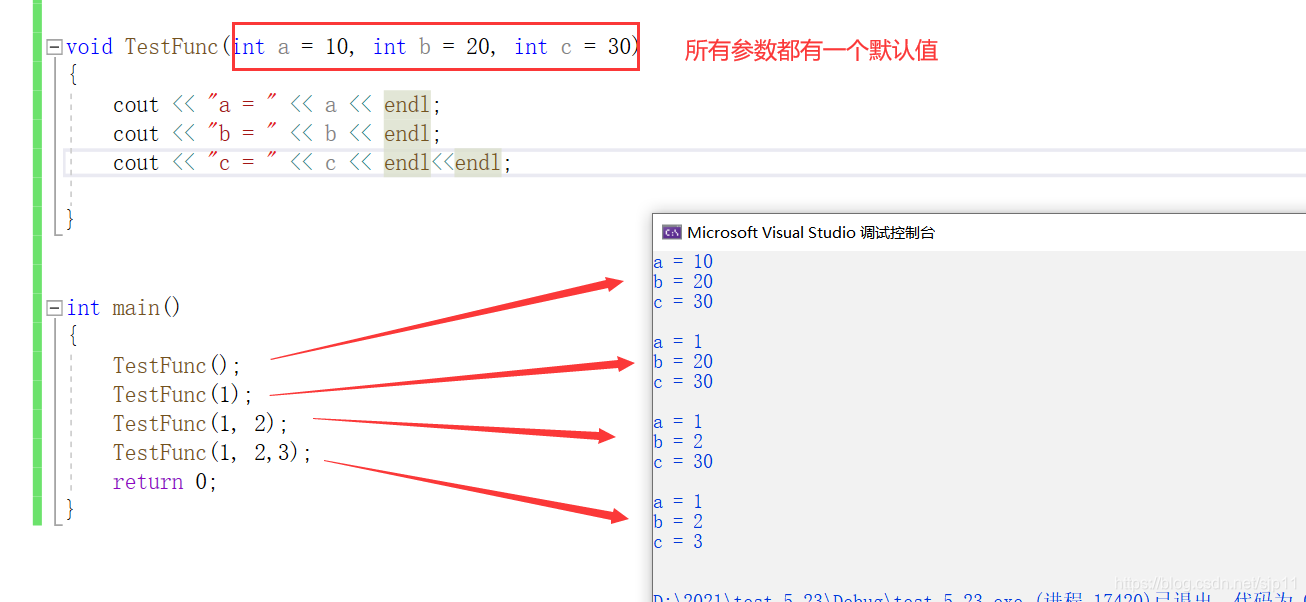
Task: Click the call 'TestFunc(1);'
Action: (183, 395)
